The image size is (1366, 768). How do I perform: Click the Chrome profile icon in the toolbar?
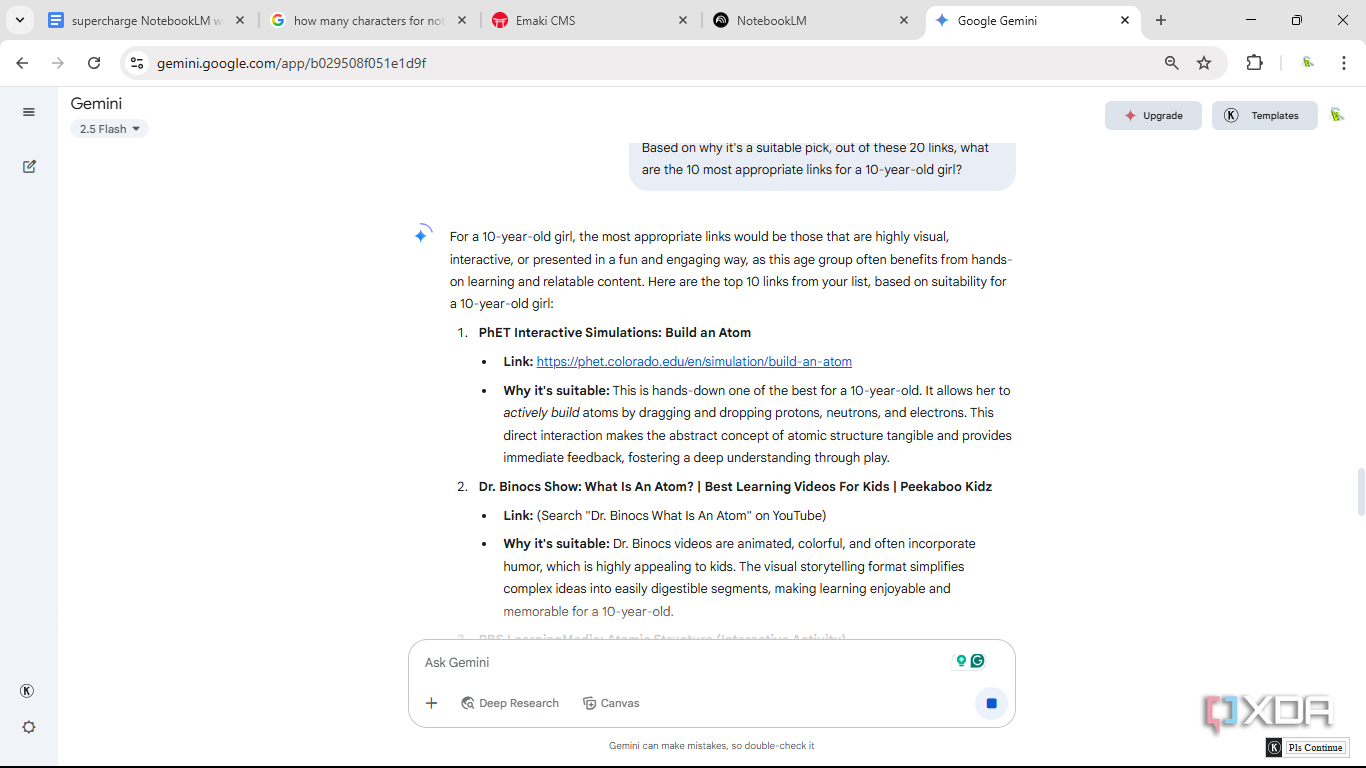[x=1308, y=63]
